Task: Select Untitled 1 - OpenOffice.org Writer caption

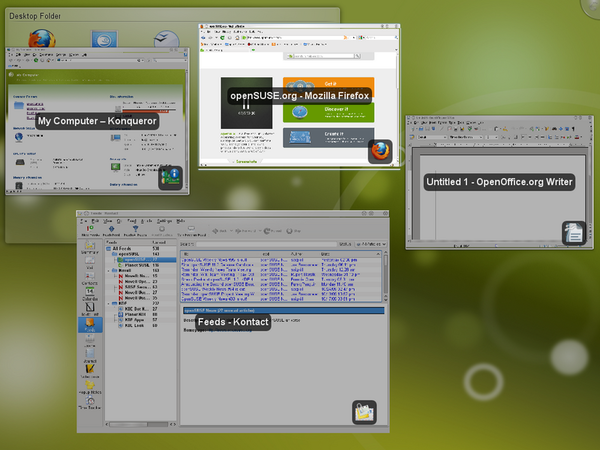Action: click(x=499, y=182)
